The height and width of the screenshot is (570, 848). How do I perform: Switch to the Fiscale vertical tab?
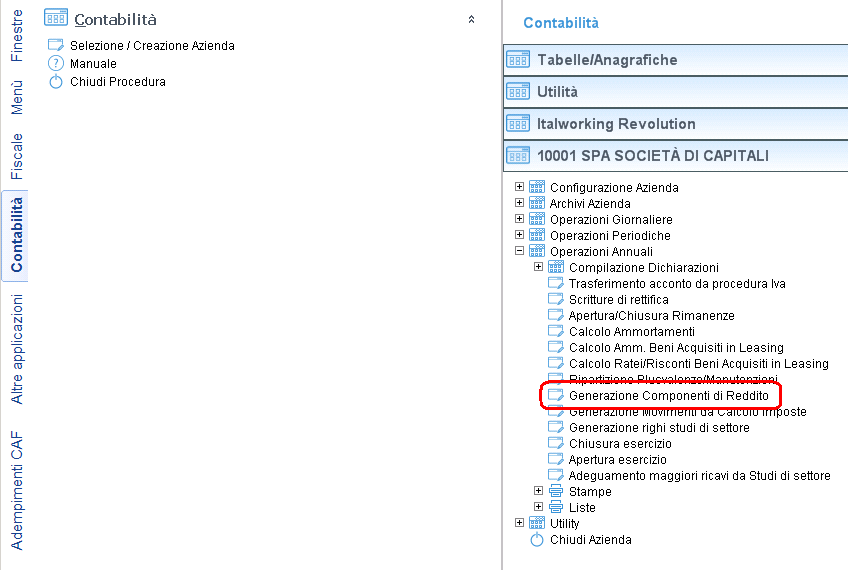pyautogui.click(x=16, y=156)
